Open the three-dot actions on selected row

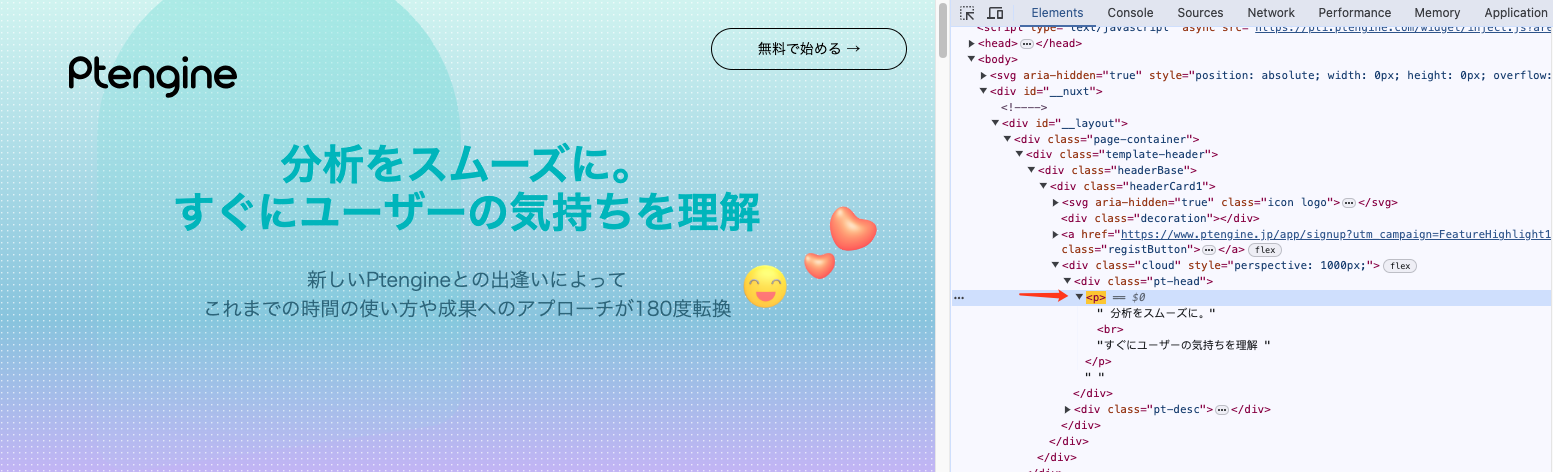tap(959, 298)
